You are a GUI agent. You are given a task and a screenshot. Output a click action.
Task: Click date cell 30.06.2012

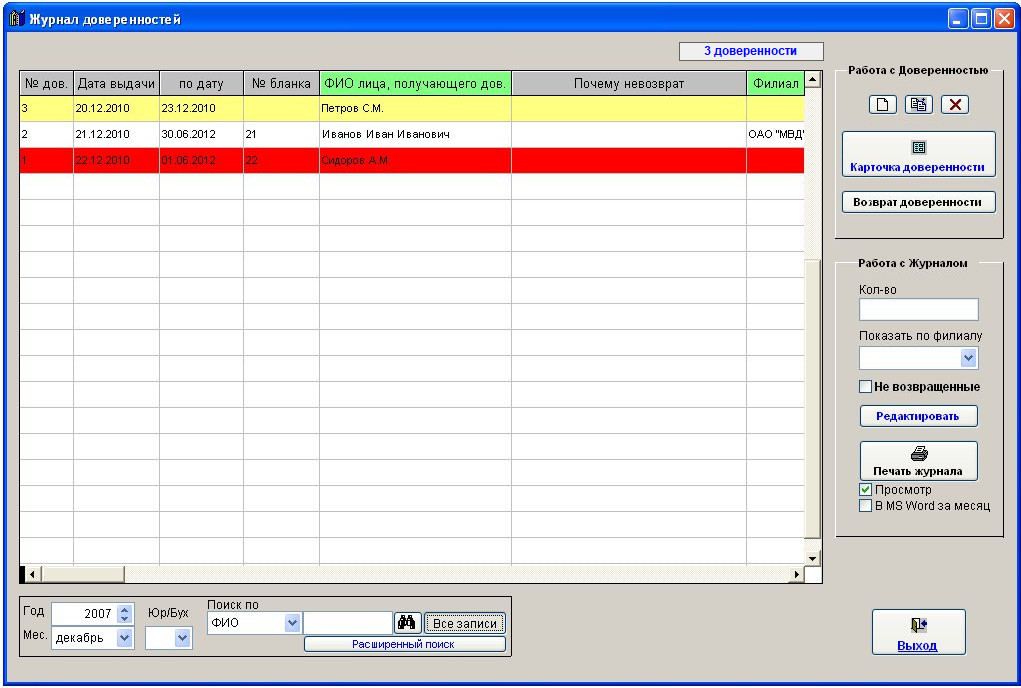pos(201,135)
